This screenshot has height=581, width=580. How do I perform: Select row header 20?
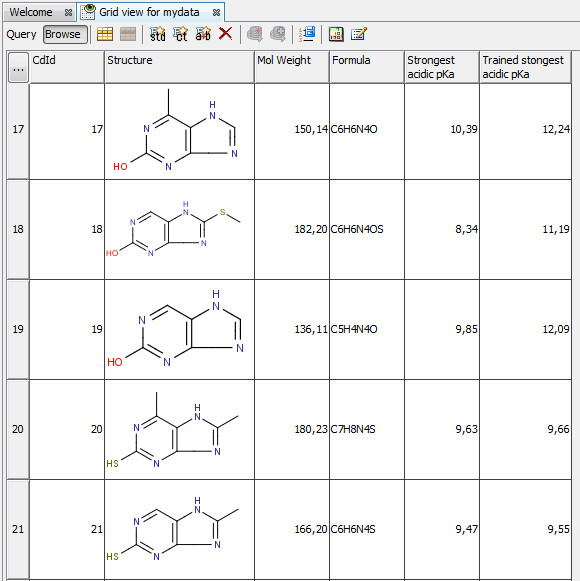click(18, 430)
